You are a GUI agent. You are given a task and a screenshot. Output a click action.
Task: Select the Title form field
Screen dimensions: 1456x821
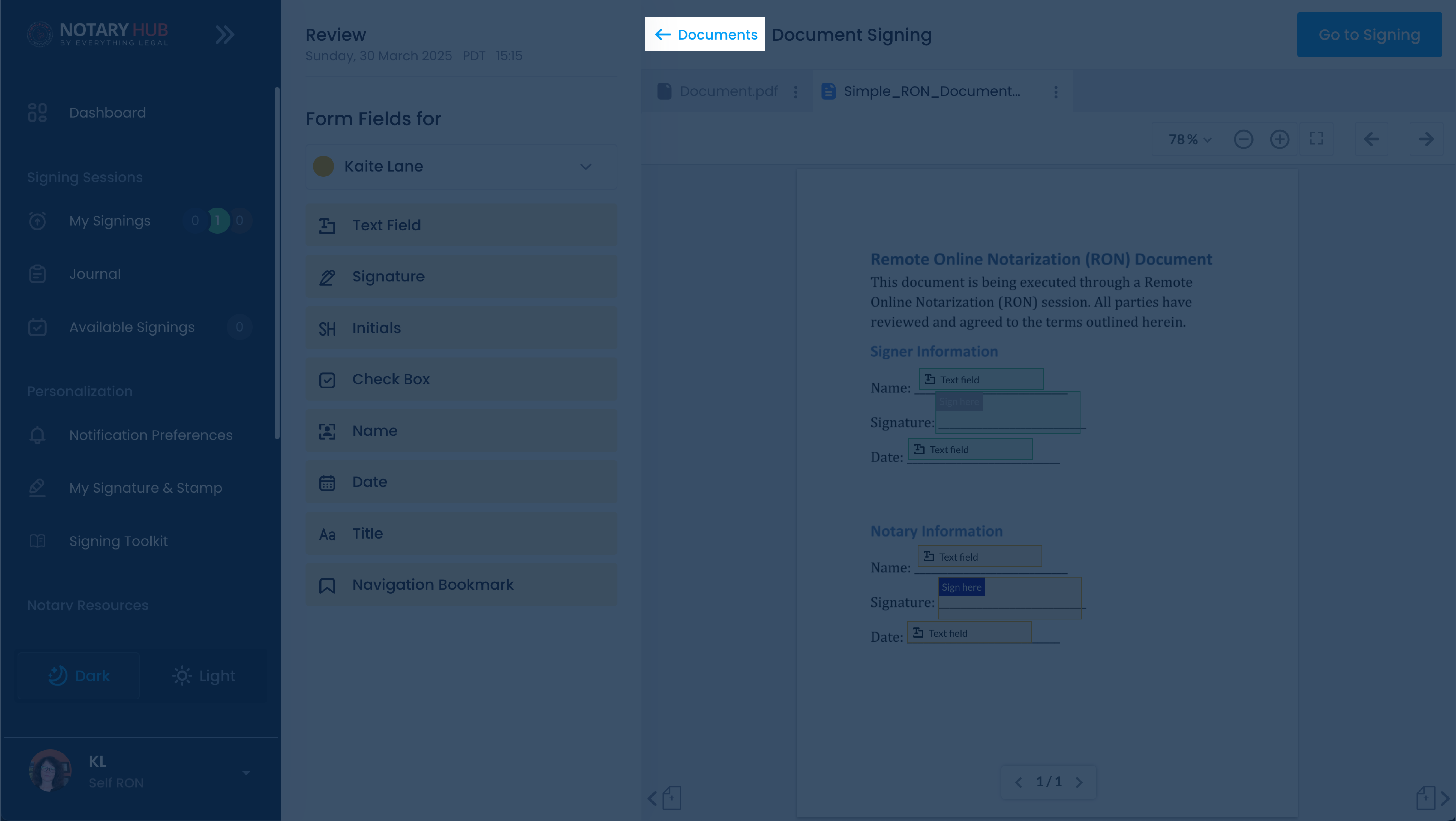click(x=461, y=533)
